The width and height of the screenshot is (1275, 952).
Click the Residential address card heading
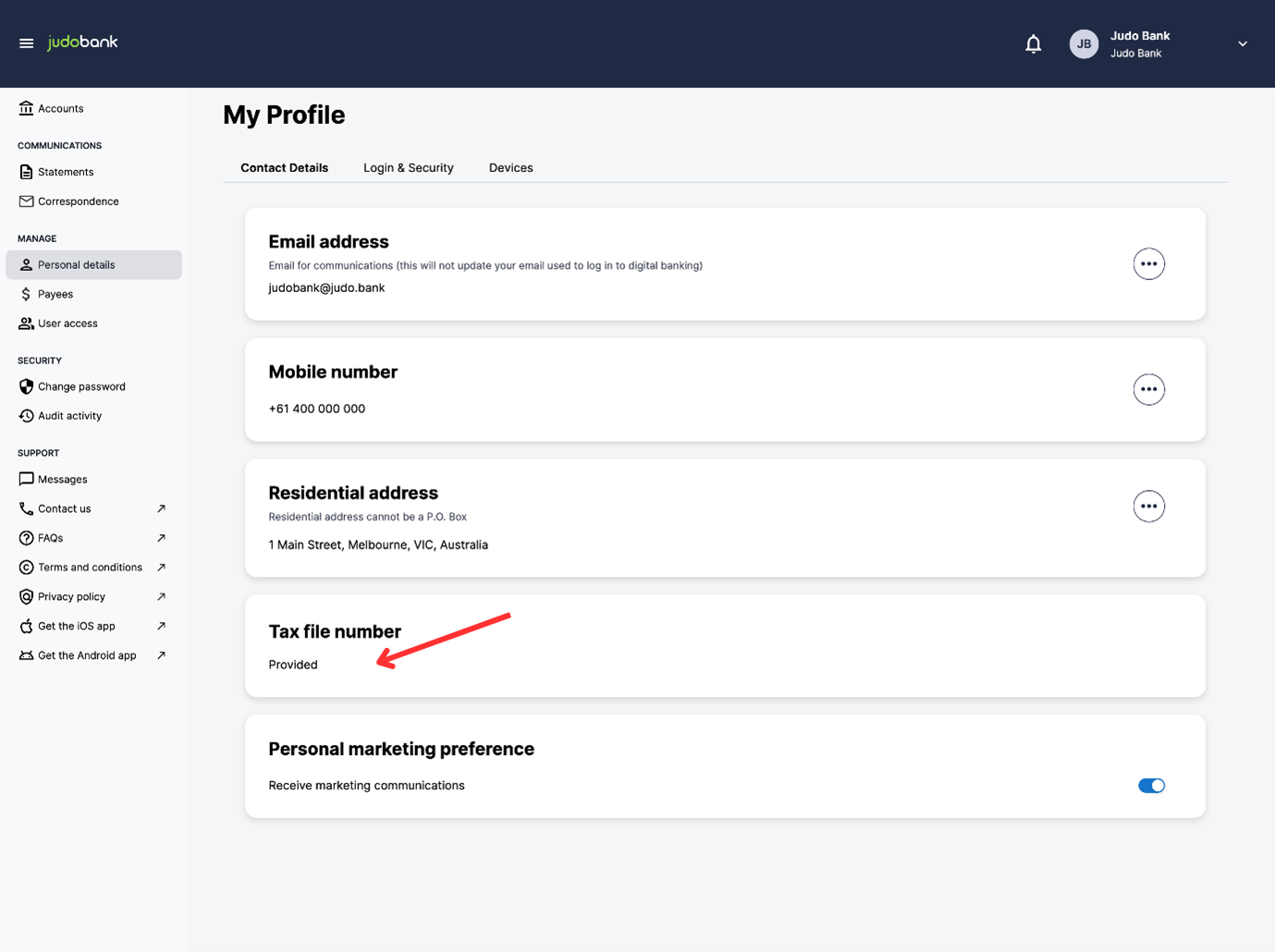pos(353,493)
